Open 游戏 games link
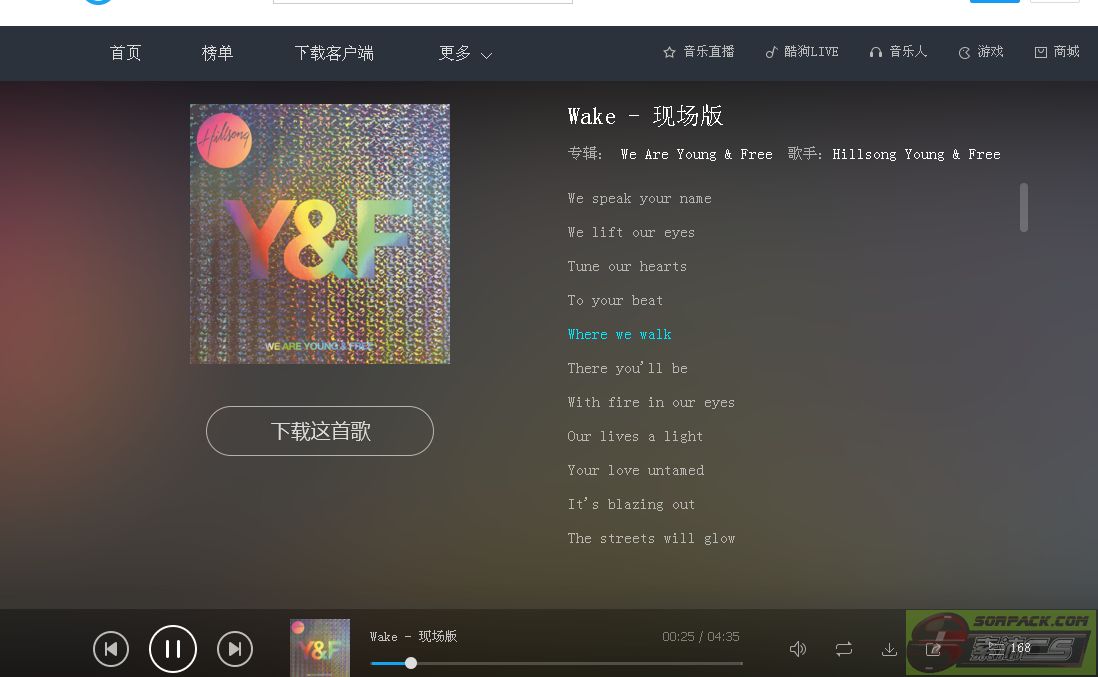1098x677 pixels. point(980,52)
